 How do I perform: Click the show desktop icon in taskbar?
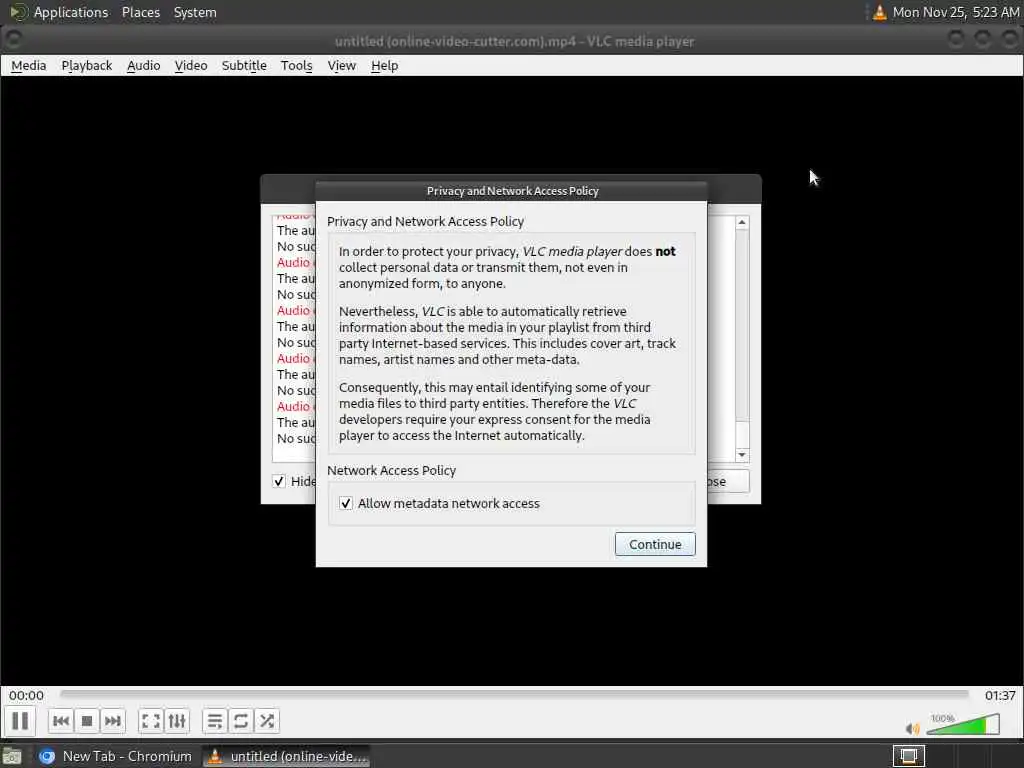tap(12, 757)
